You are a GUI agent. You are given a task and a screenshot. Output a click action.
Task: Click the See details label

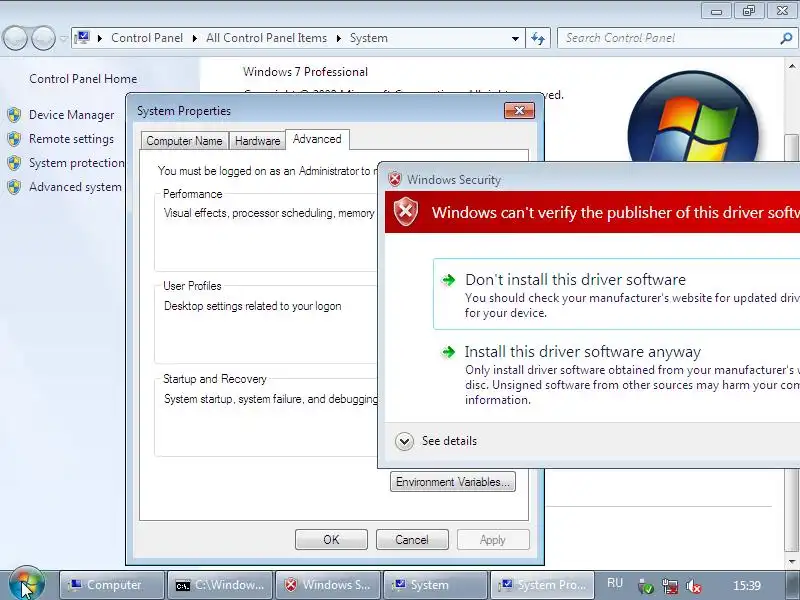click(x=449, y=441)
